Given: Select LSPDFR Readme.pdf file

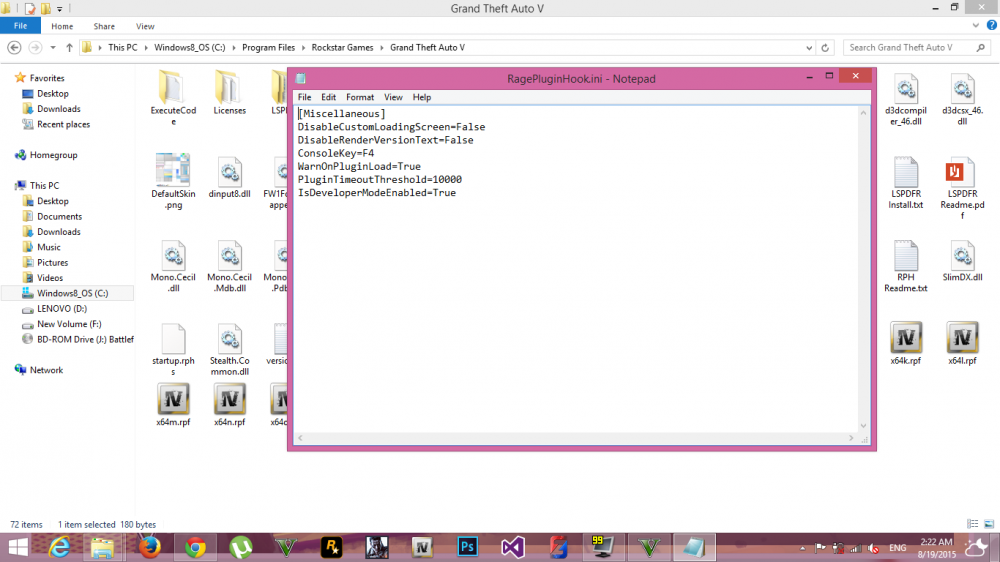Looking at the screenshot, I should [x=962, y=188].
